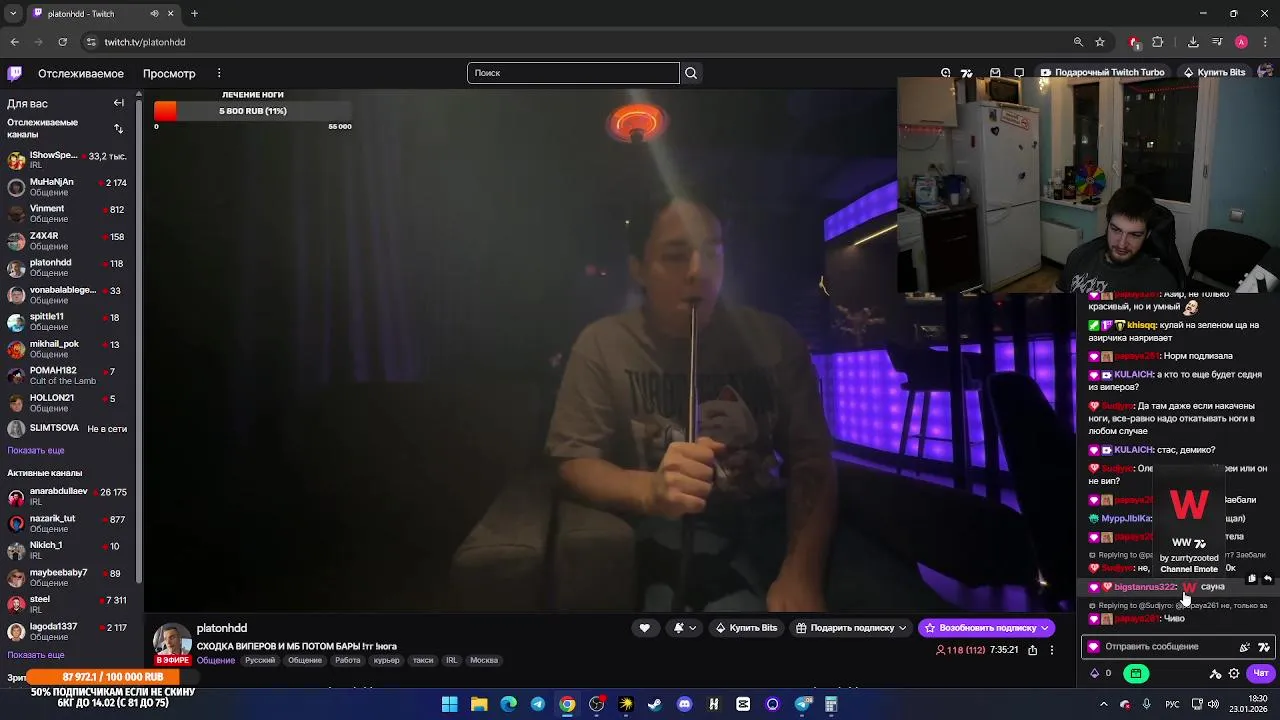This screenshot has width=1280, height=720.
Task: Expand followed channels with Показать еще
Action: (x=36, y=451)
